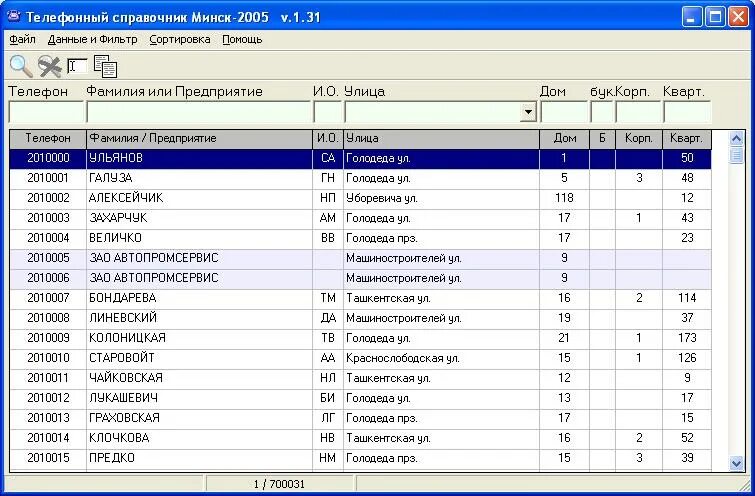755x496 pixels.
Task: Click the phone app icon in title bar
Action: 13,16
